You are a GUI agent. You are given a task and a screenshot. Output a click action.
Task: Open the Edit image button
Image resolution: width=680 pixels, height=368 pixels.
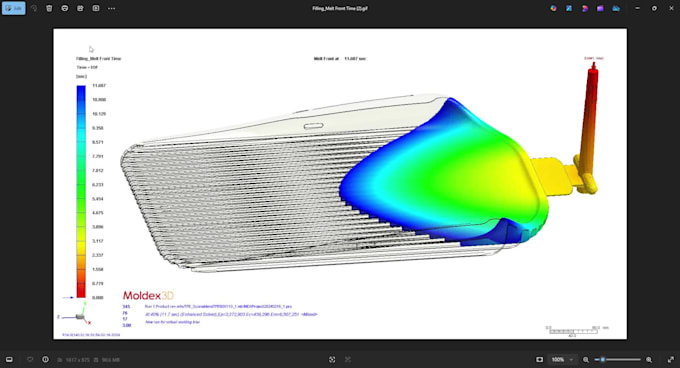[13, 8]
